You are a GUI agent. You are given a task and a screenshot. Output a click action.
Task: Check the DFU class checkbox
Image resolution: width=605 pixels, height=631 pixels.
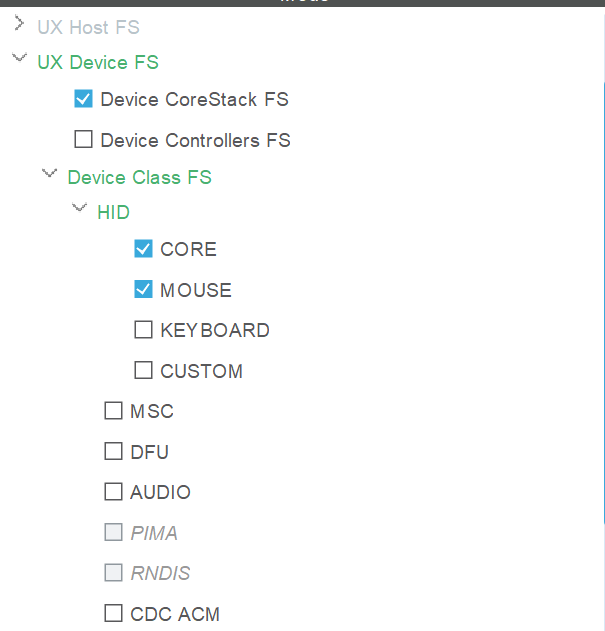coord(113,452)
